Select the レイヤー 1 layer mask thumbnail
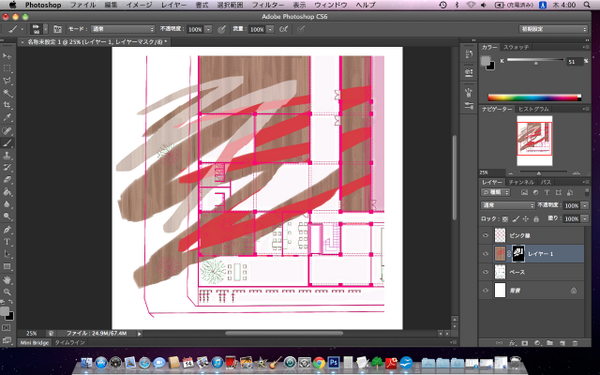The image size is (600, 375). (x=518, y=254)
